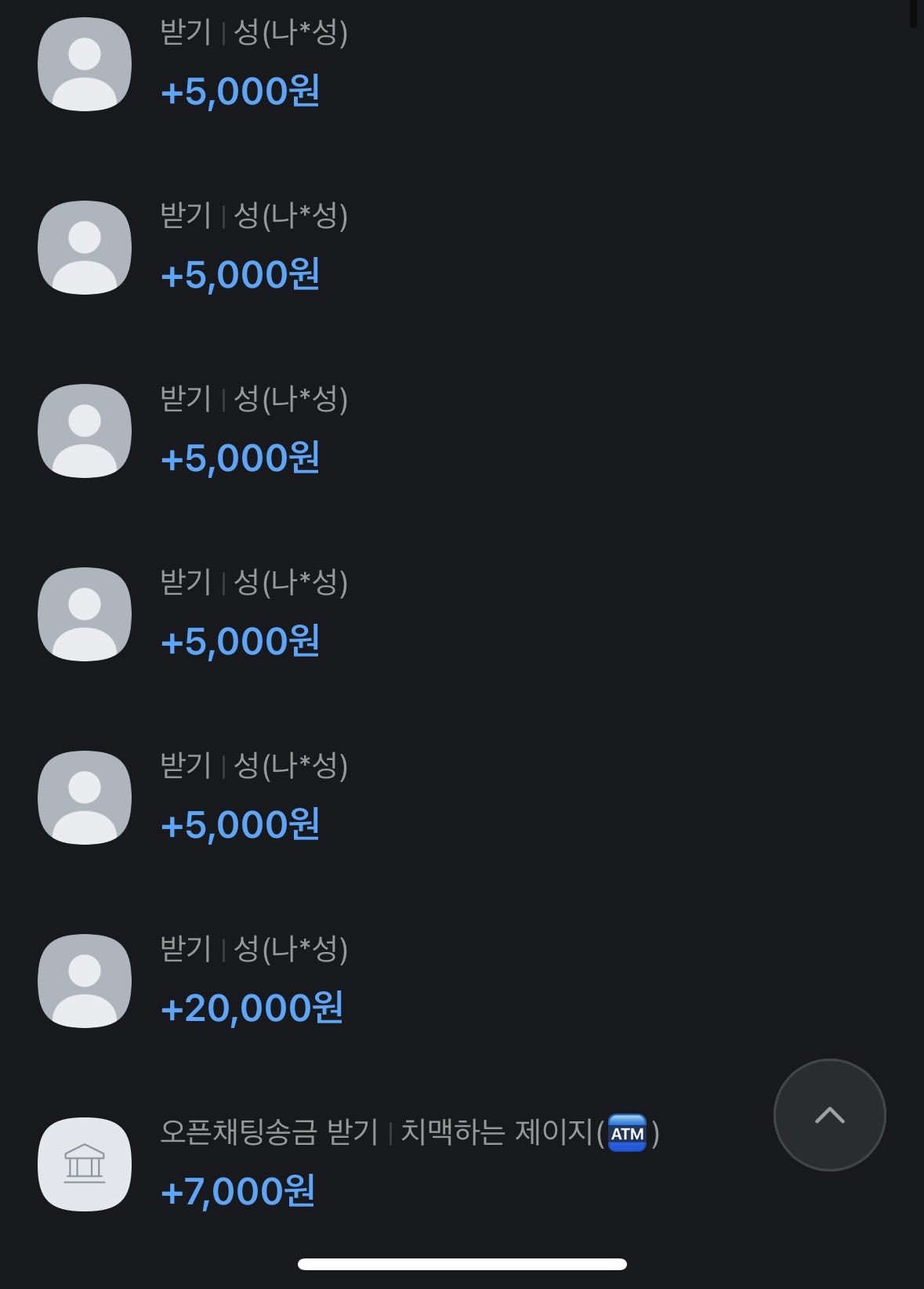Open the +20,000원 received amount
This screenshot has width=924, height=1289.
(252, 1008)
